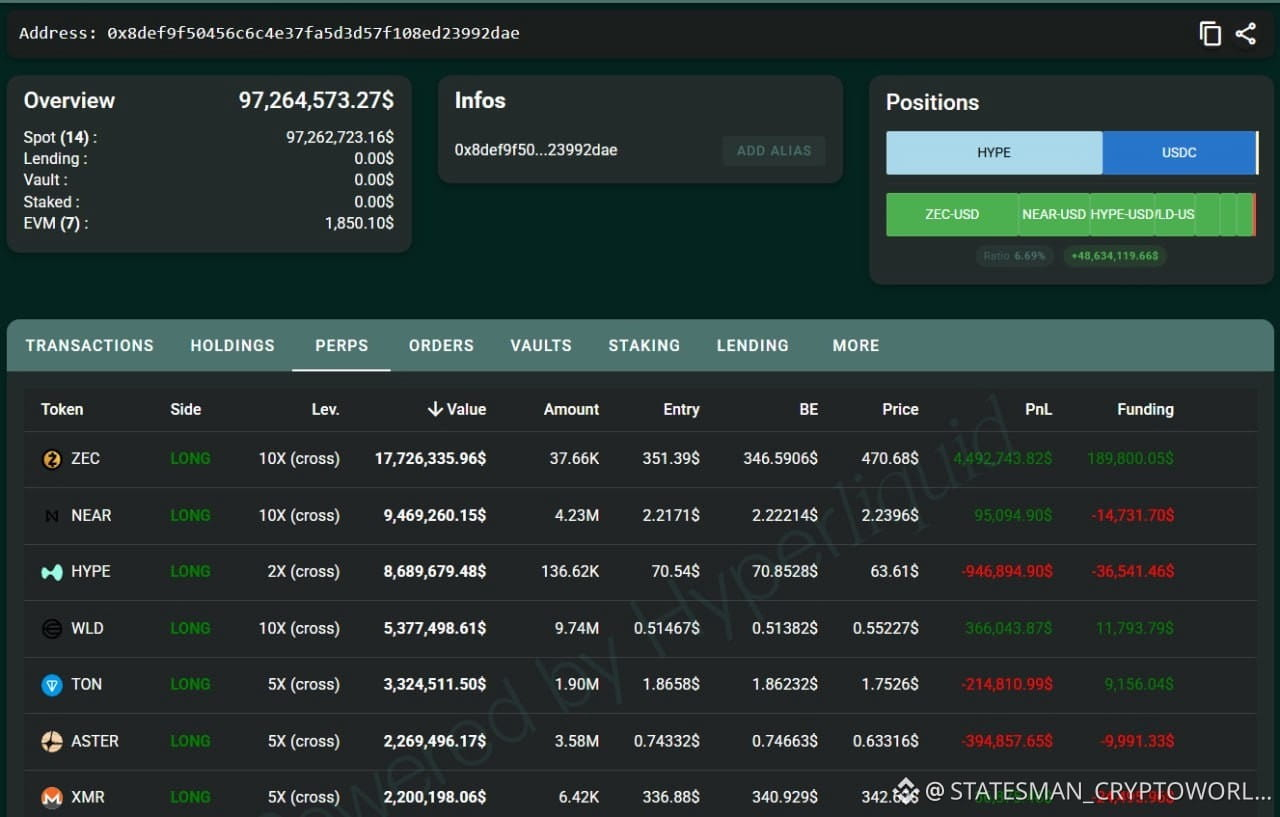Click the NEAR position value 9,469,260.15$

tap(435, 515)
